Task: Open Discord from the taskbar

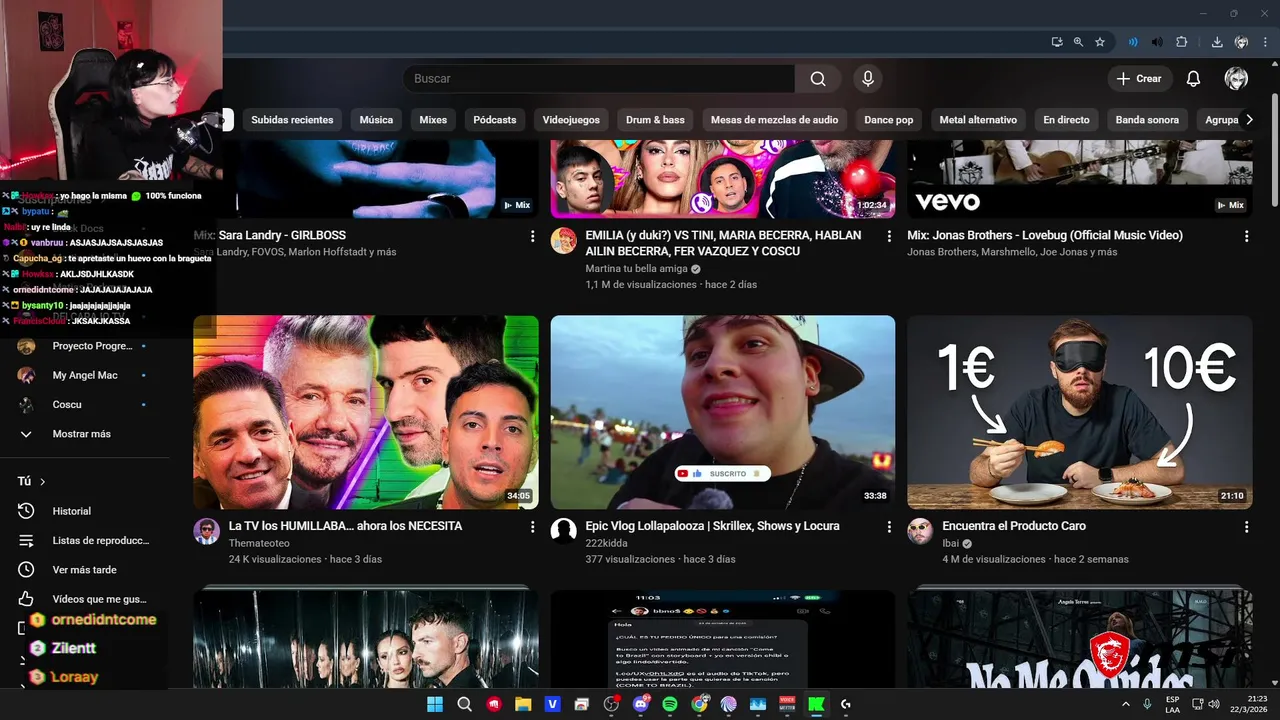Action: point(641,704)
